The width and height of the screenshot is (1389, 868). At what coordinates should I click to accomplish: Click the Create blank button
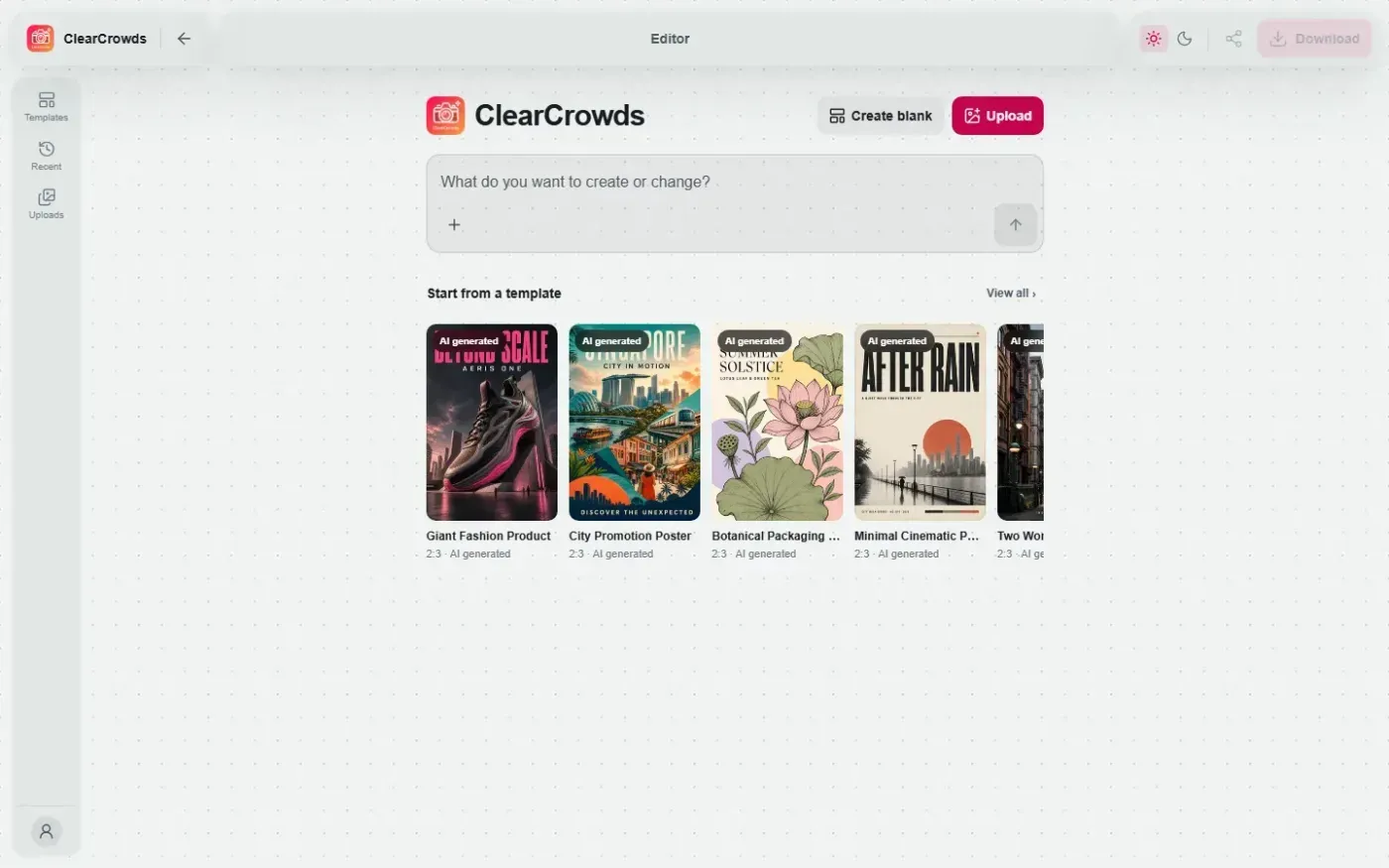(x=881, y=116)
